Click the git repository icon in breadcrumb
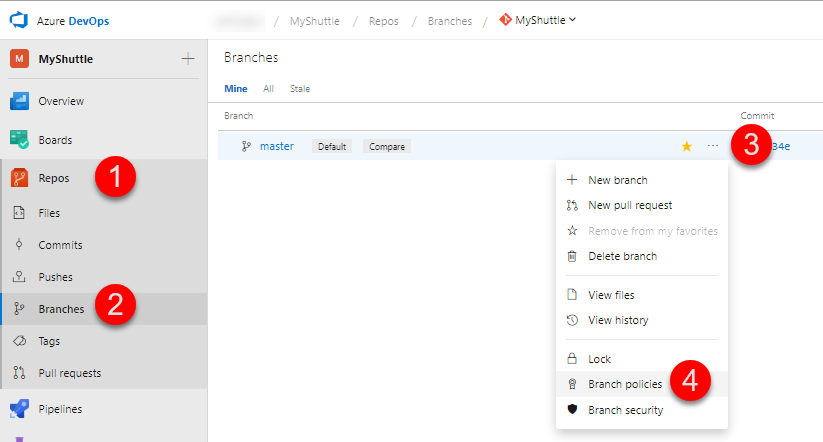Image resolution: width=823 pixels, height=442 pixels. [505, 20]
